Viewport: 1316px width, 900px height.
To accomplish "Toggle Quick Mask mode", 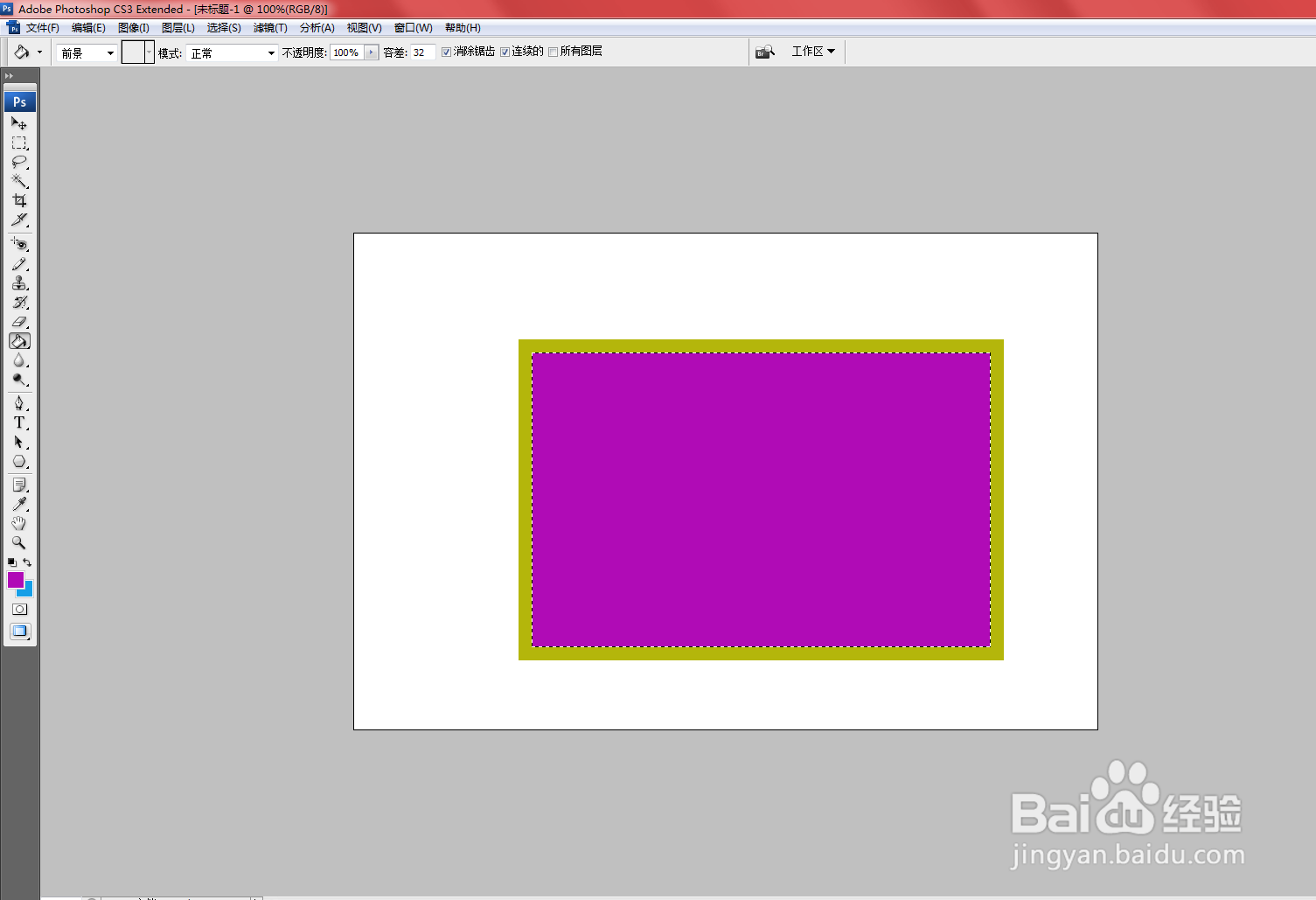I will click(19, 610).
